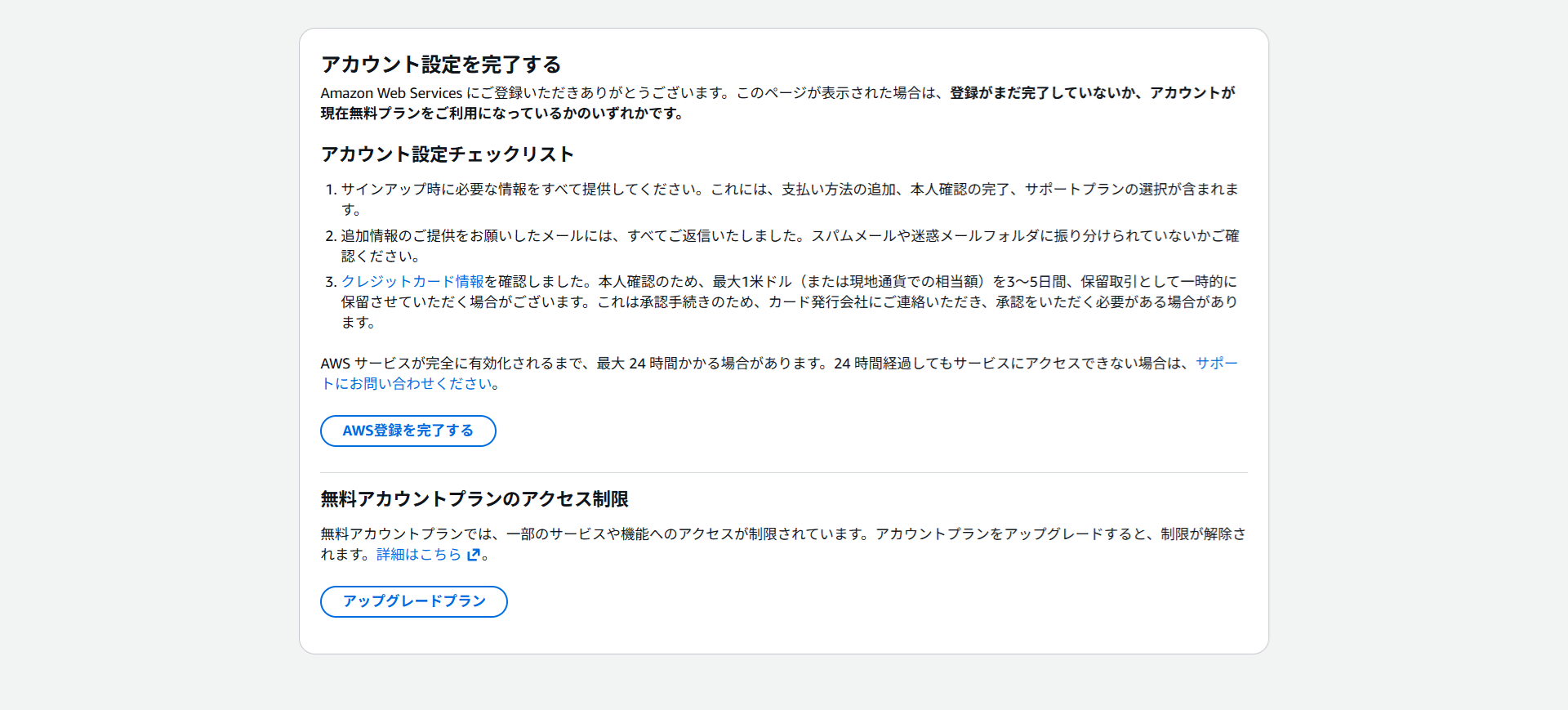Click the external link icon after 詳細はこちら
The width and height of the screenshot is (1568, 710).
coord(473,555)
